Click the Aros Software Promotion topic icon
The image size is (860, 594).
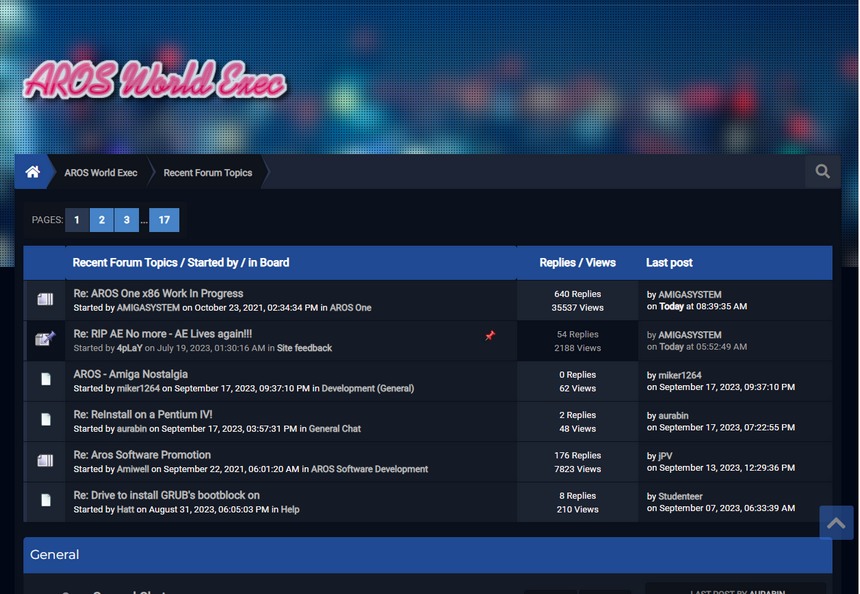coord(45,461)
